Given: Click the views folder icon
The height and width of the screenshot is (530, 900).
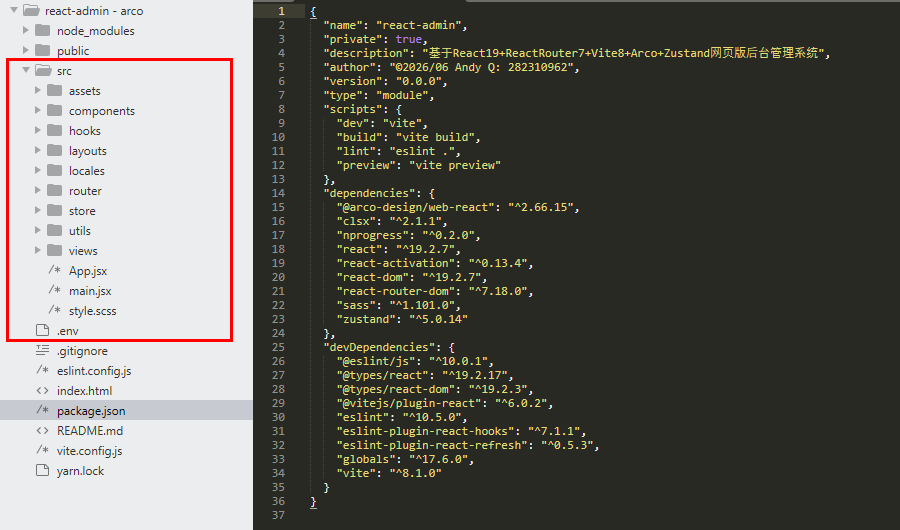Looking at the screenshot, I should (x=55, y=250).
